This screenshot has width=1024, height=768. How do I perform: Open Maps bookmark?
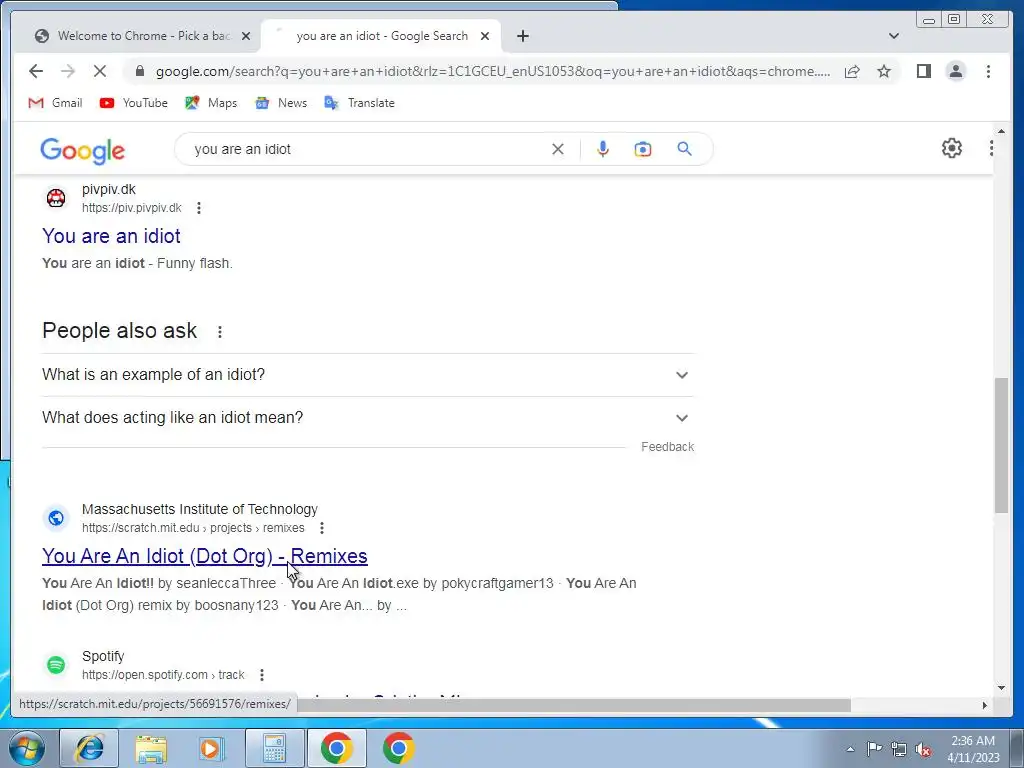pyautogui.click(x=211, y=103)
